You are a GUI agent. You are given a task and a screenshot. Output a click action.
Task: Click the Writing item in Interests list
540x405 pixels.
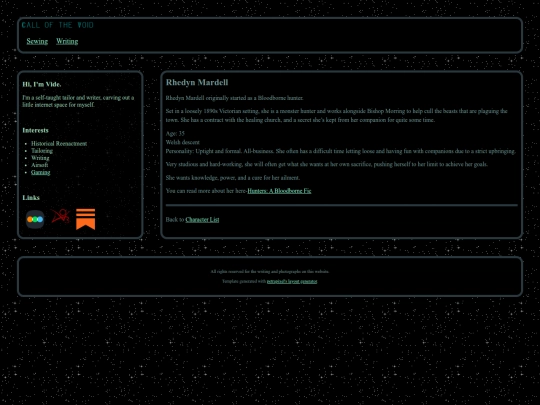pyautogui.click(x=40, y=158)
